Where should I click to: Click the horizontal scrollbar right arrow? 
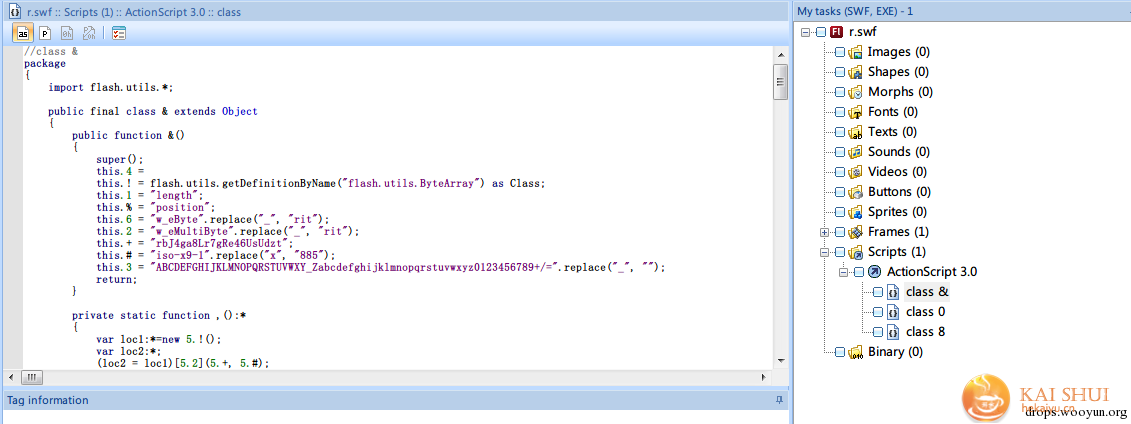pyautogui.click(x=765, y=376)
